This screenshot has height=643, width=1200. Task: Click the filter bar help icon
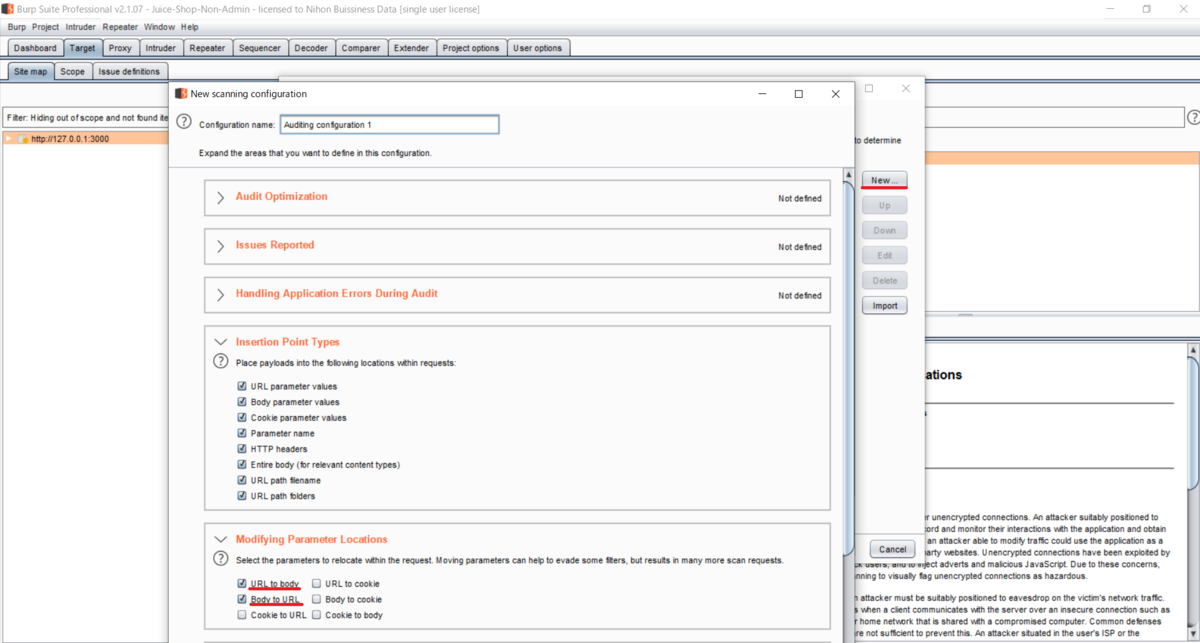(1193, 117)
